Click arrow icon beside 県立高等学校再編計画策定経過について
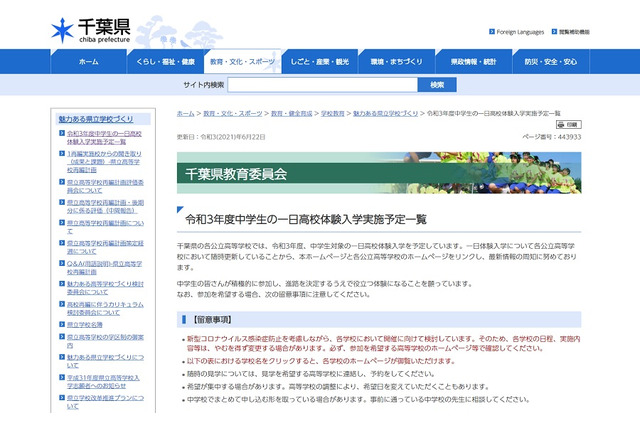This screenshot has width=640, height=426. point(62,243)
